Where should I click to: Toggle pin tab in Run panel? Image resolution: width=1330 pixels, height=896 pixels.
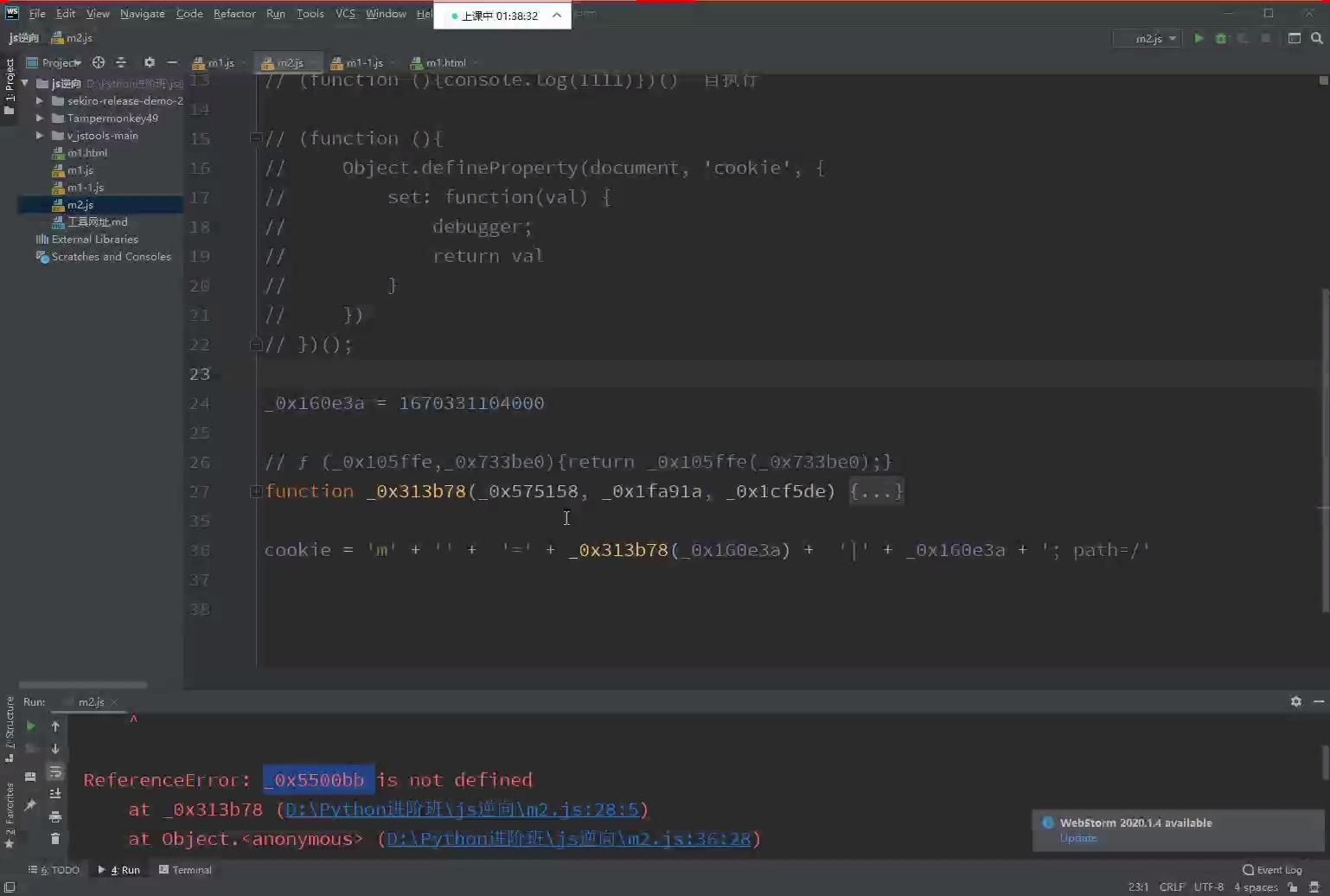[x=30, y=805]
